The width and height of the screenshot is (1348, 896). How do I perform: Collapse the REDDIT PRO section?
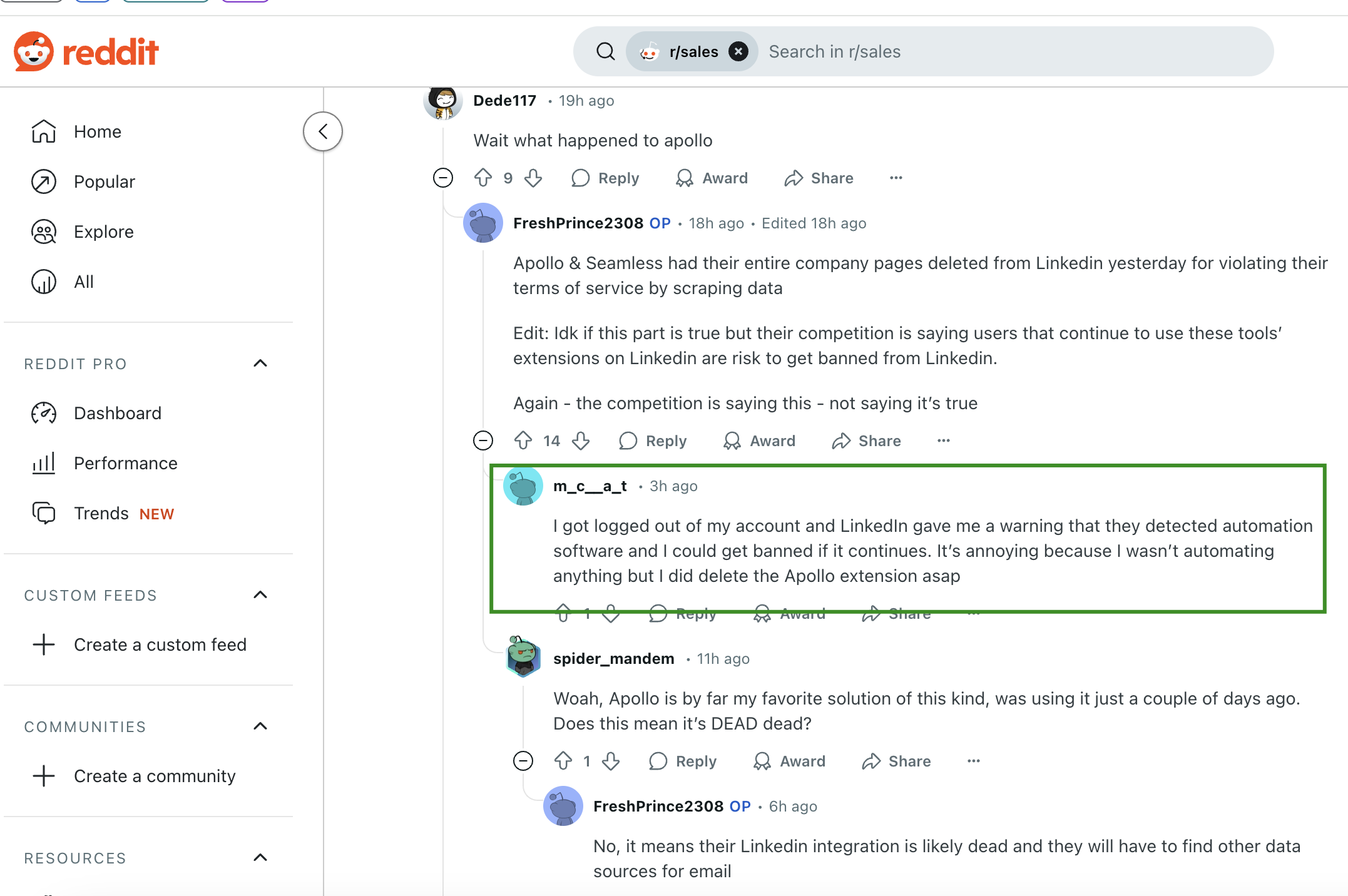pos(260,364)
